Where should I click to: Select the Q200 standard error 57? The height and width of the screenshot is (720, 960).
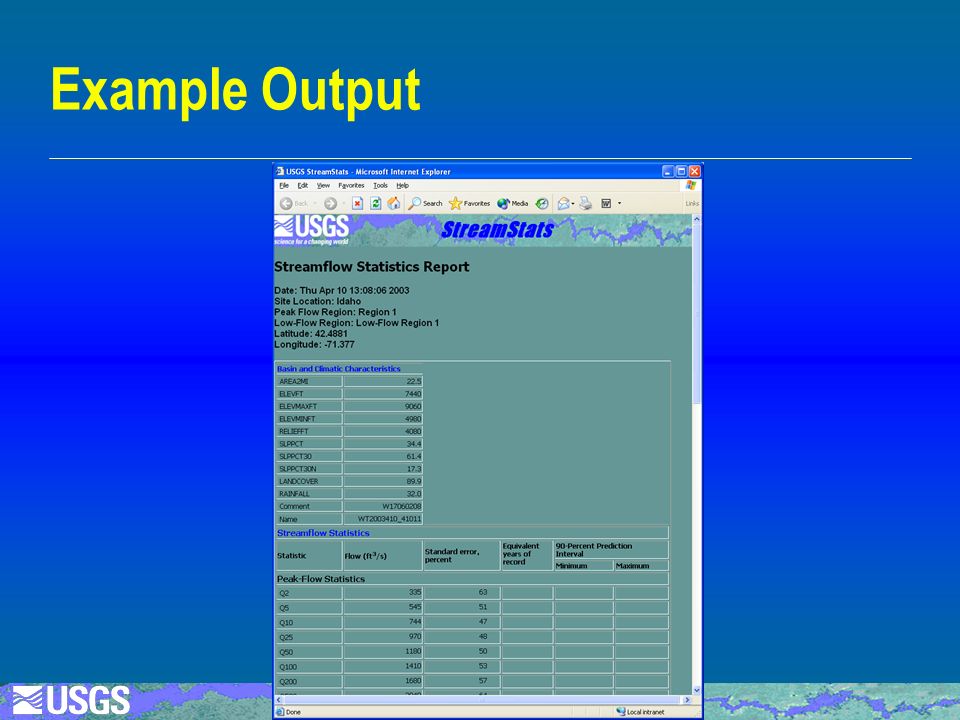coord(483,681)
